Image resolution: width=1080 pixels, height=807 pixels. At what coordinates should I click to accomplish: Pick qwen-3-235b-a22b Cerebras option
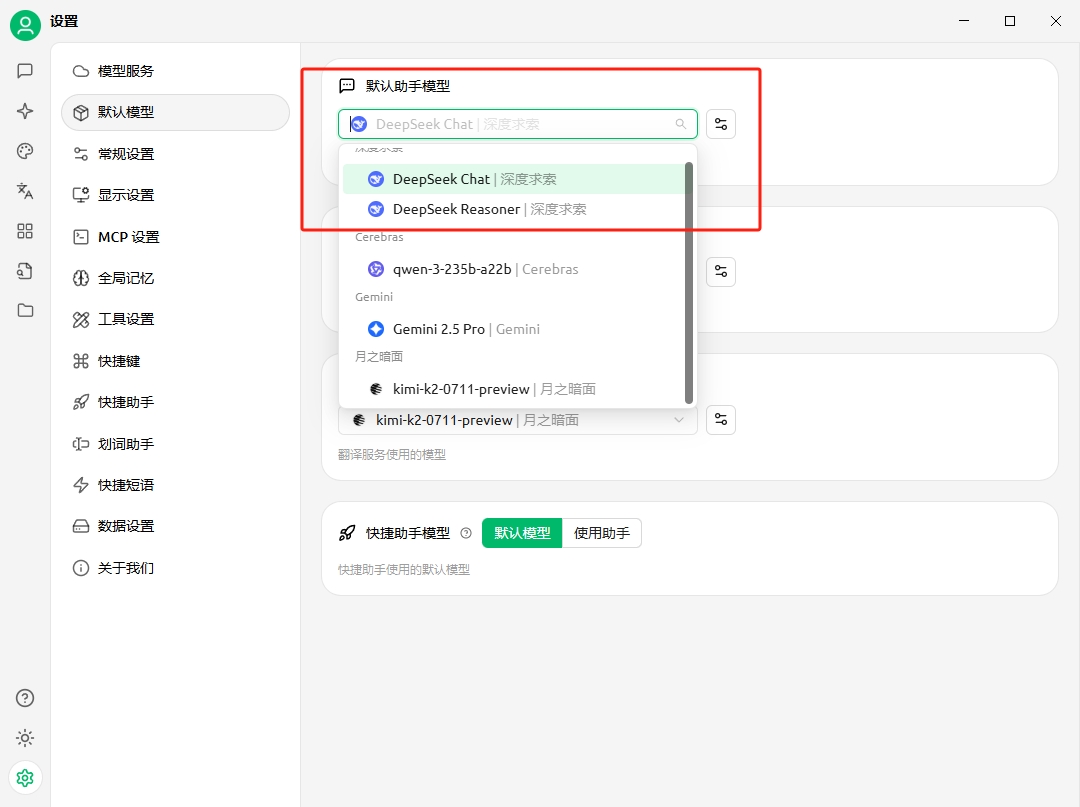(514, 269)
